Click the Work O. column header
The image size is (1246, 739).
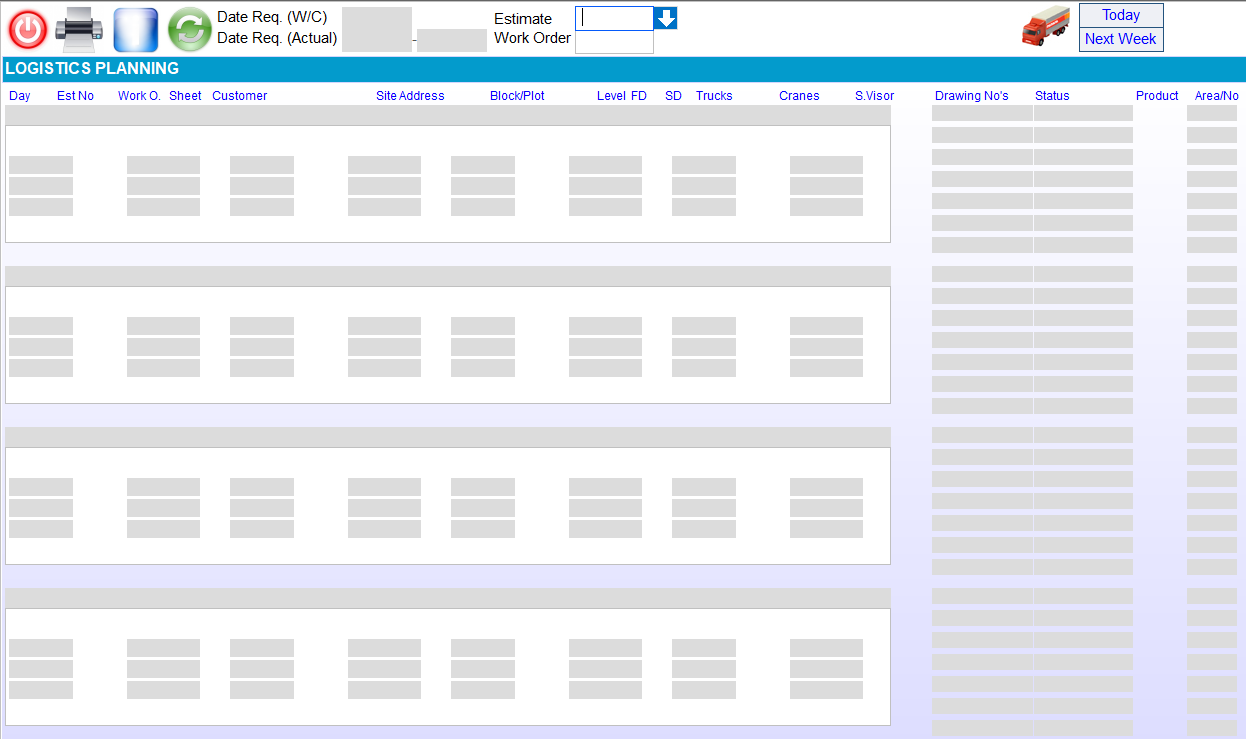coord(139,96)
